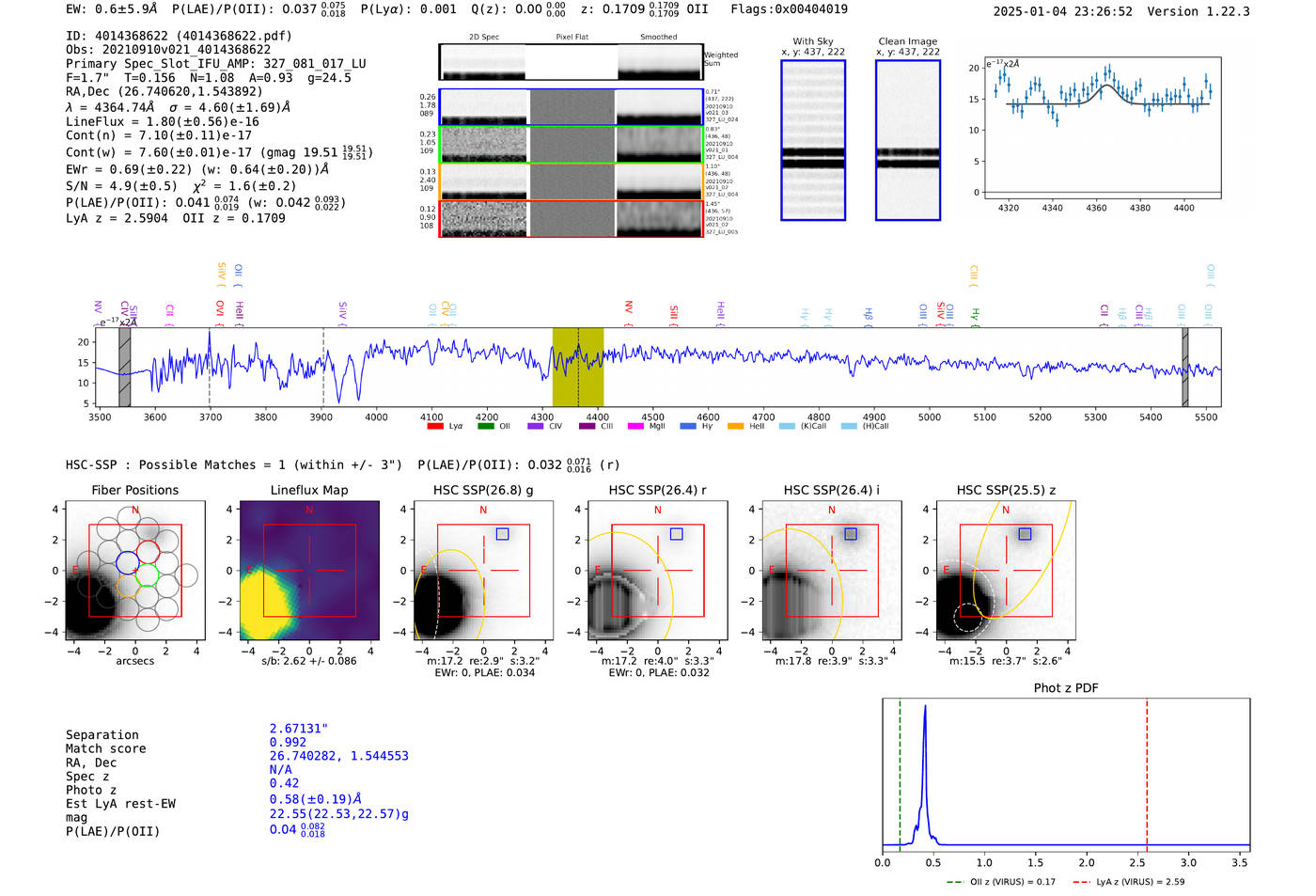The width and height of the screenshot is (1316, 896).
Task: Select the blue-bordered 2D fiber spectrum row
Action: [x=571, y=107]
